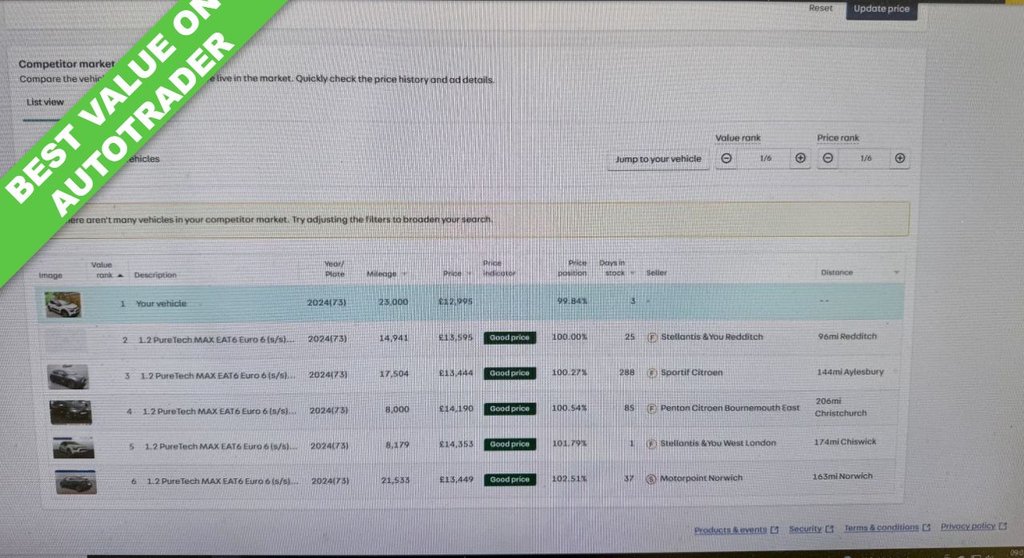Image resolution: width=1024 pixels, height=558 pixels.
Task: Click seller icon beside Penton Citroen Bournemouth East
Action: [652, 408]
